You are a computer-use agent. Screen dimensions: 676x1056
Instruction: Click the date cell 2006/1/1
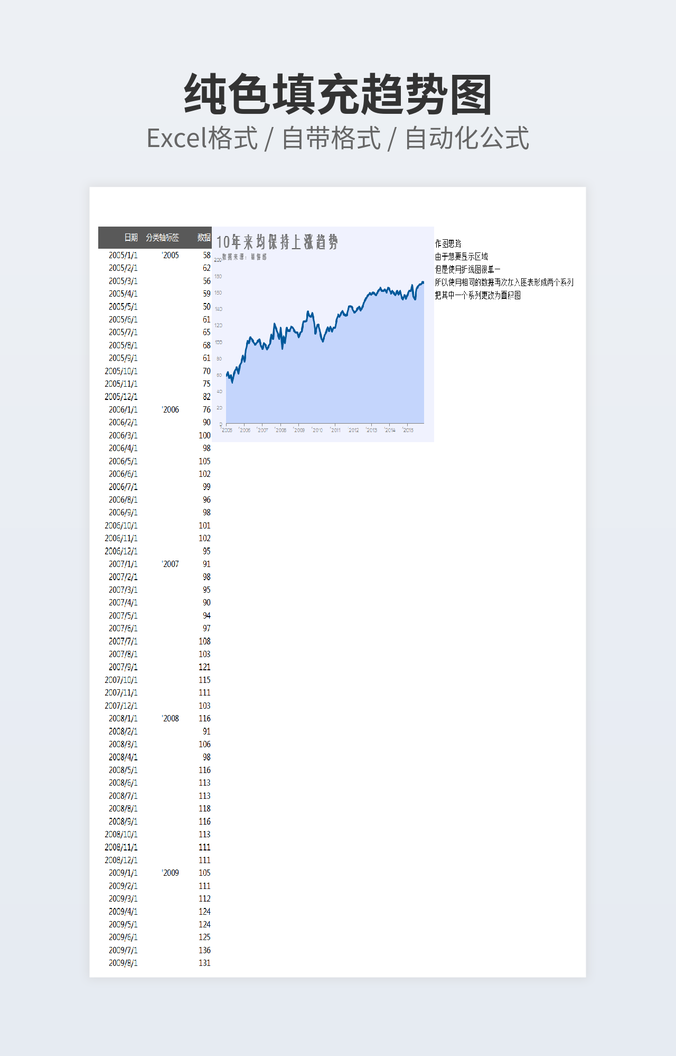tap(123, 410)
